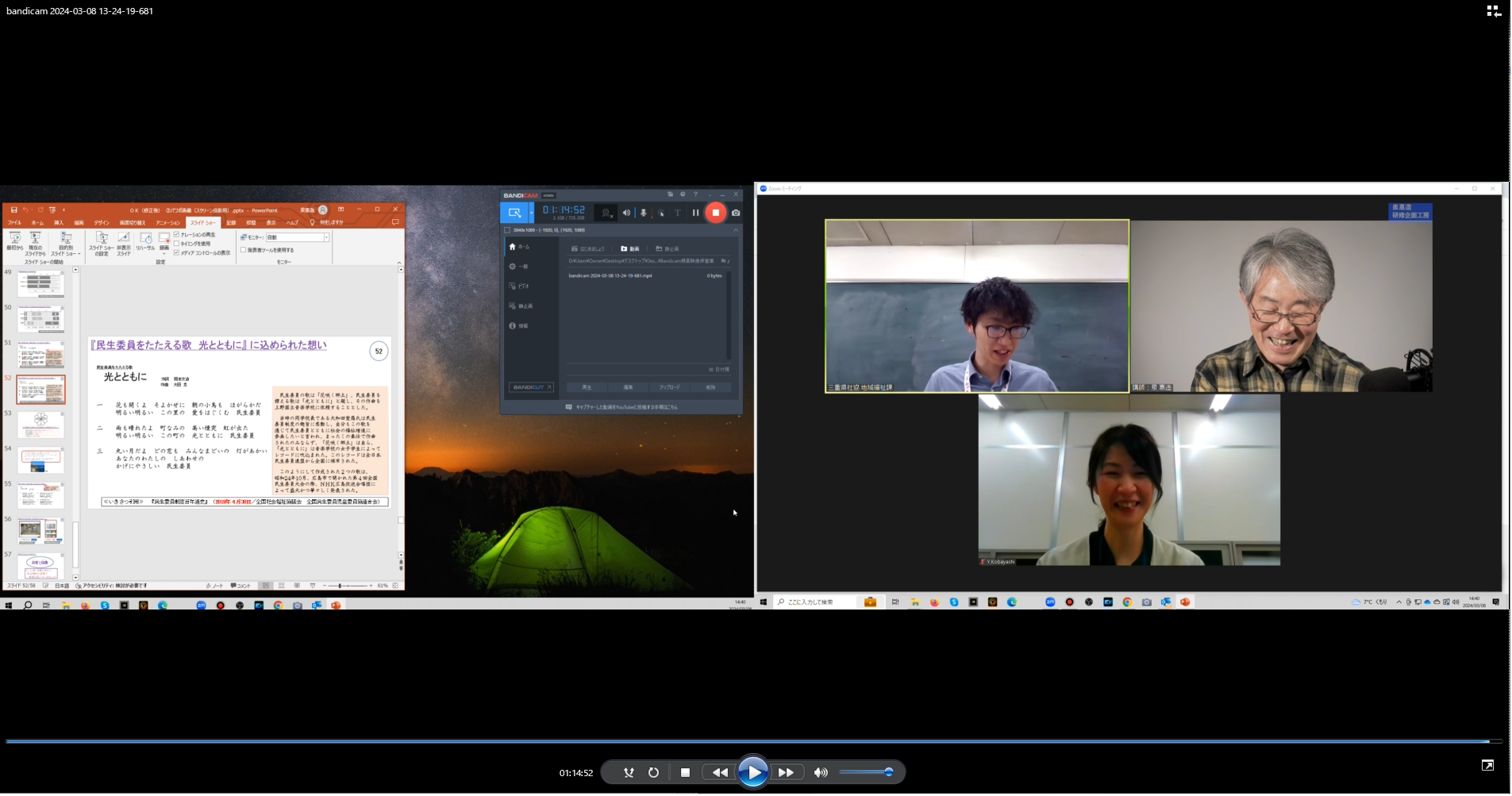This screenshot has width=1512, height=796.
Task: Click スライドショーの設定 icon in PowerPoint
Action: [102, 244]
